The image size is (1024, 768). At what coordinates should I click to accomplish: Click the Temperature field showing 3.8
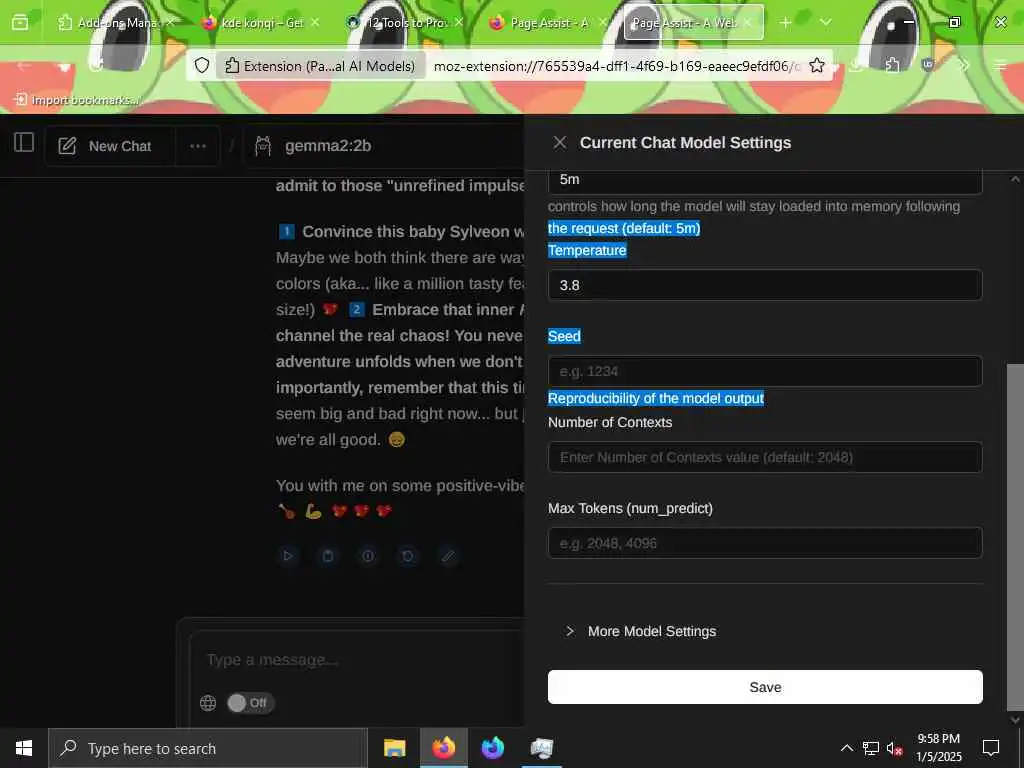765,285
